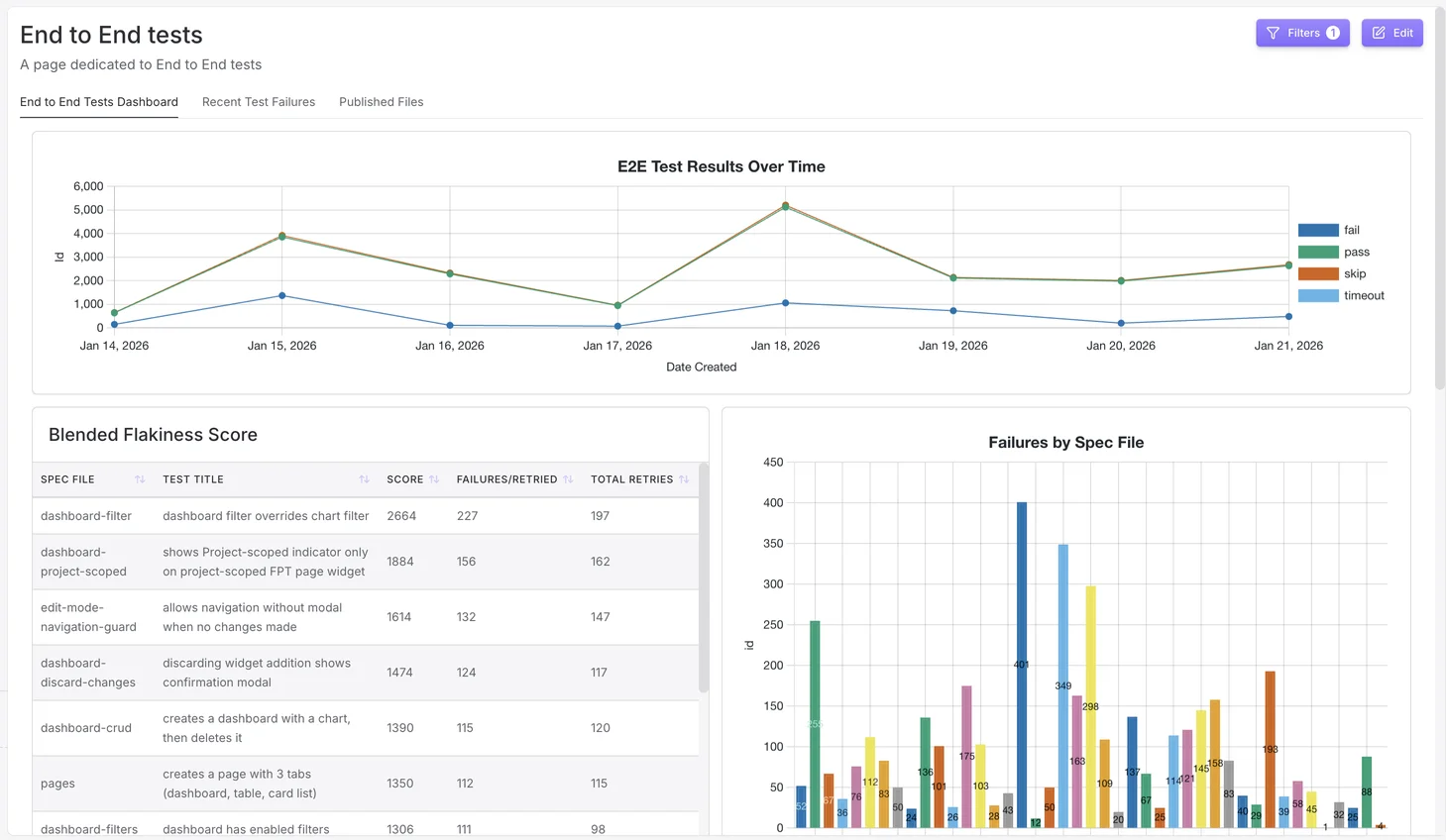The image size is (1446, 840).
Task: Sort the table by TOTAL RETRIES column
Action: pos(685,478)
